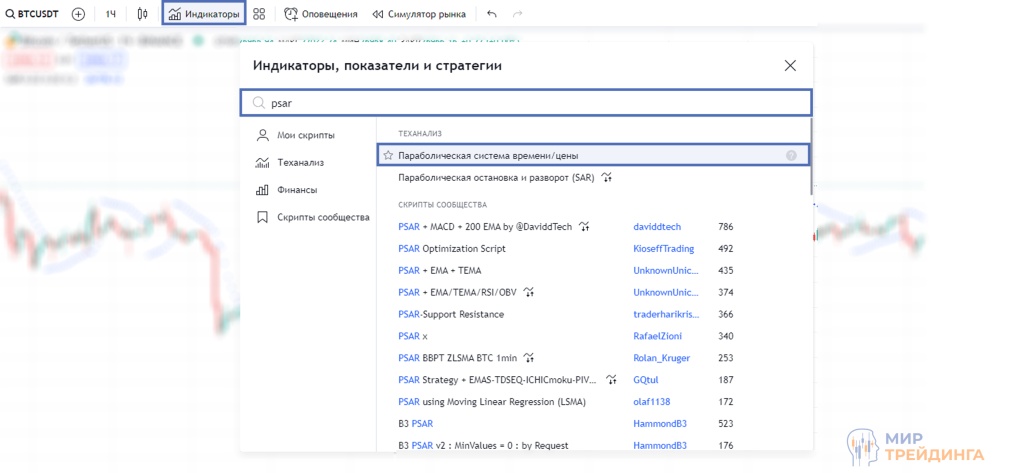Select Мои скрипты in the sidebar
Screen dimensions: 1024x473
coord(305,135)
